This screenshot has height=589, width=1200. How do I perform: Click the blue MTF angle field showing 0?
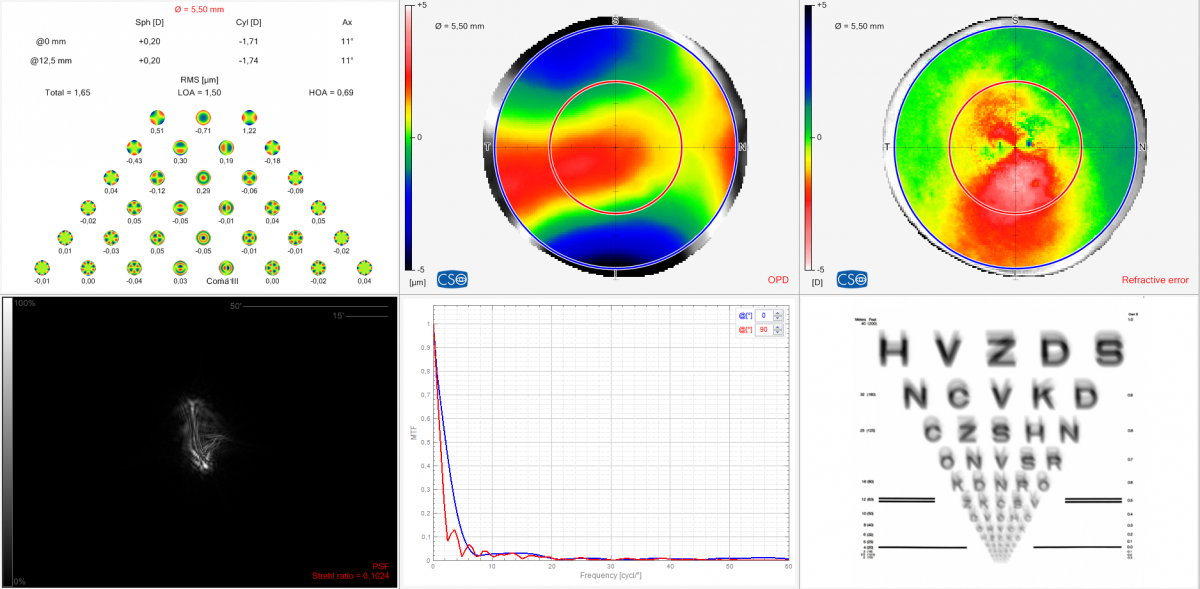click(x=762, y=315)
